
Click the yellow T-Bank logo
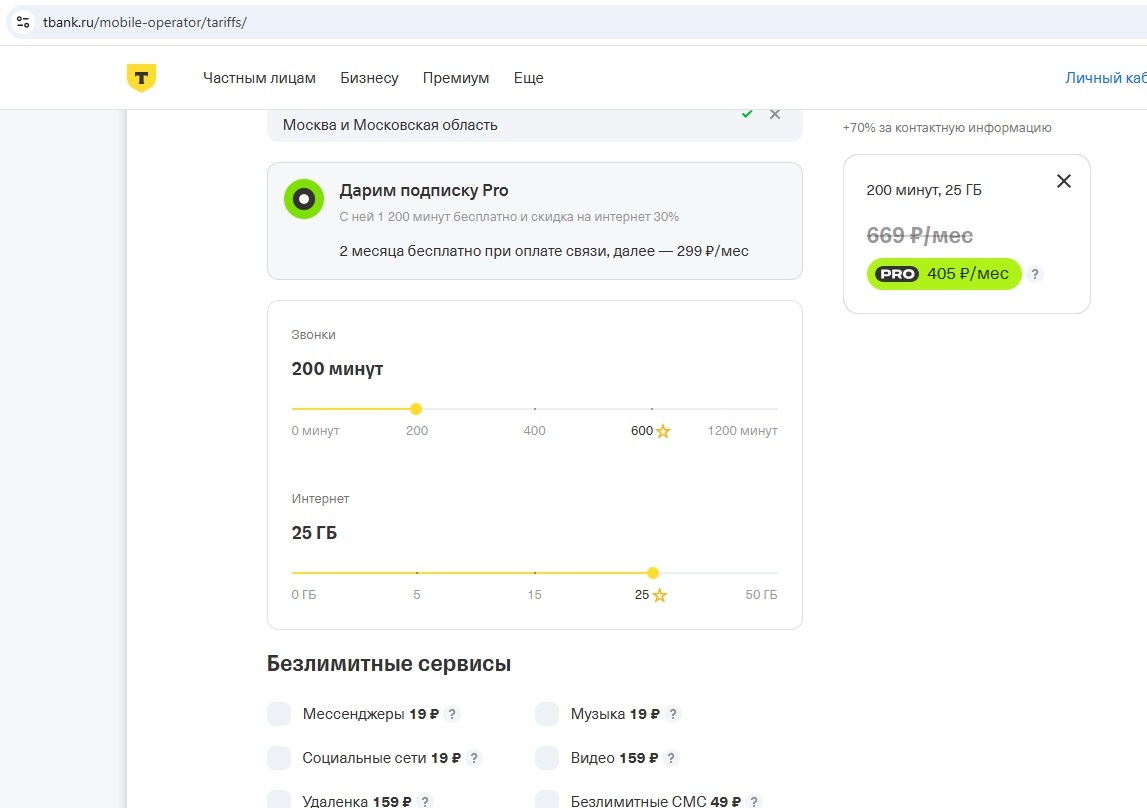(141, 78)
